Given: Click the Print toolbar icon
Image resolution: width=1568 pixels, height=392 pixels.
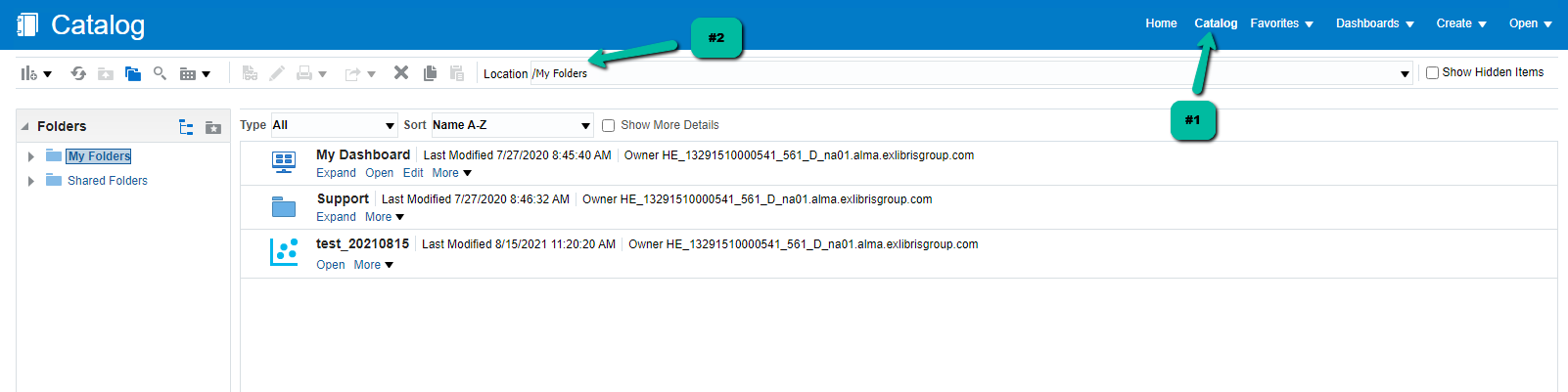Looking at the screenshot, I should pos(304,73).
